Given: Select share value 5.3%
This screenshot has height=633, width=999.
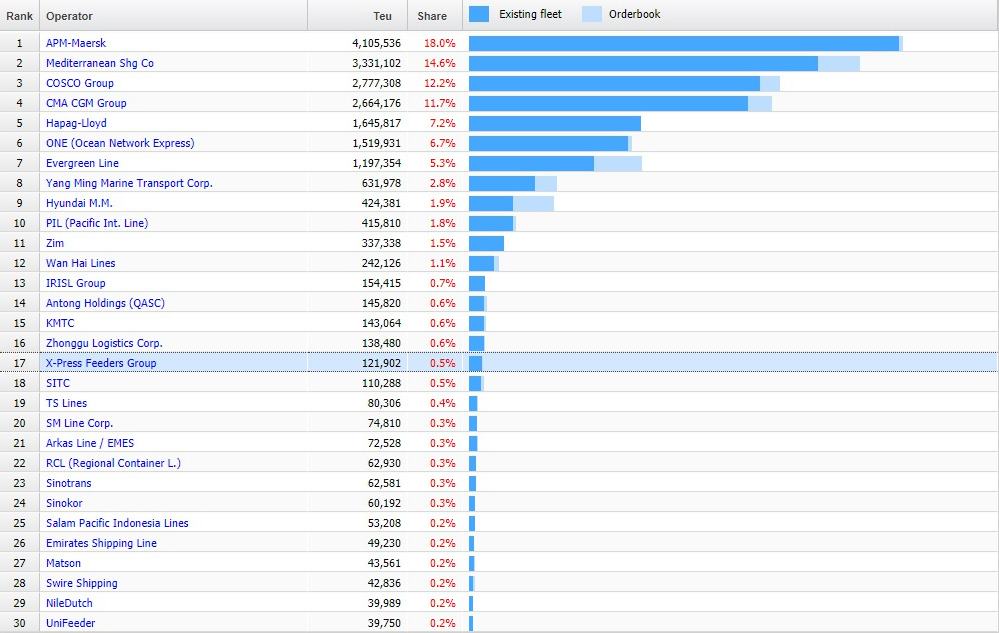Looking at the screenshot, I should pyautogui.click(x=443, y=164).
